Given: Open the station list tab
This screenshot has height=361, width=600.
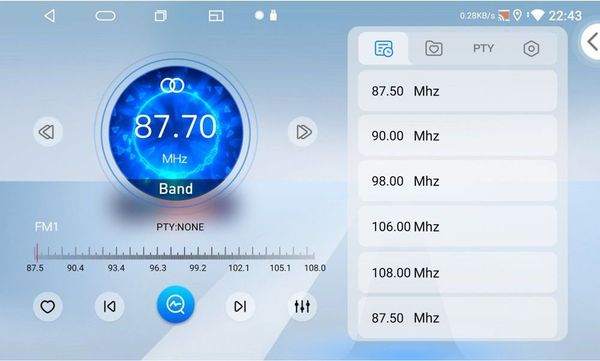Looking at the screenshot, I should (x=383, y=49).
